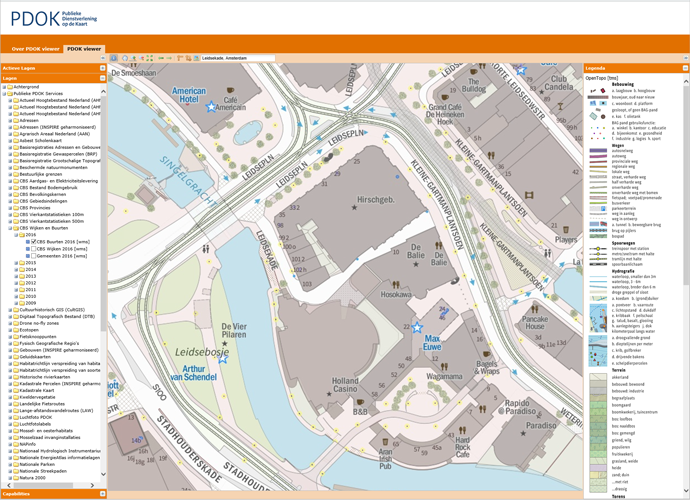Click blue layer icon beside CBS Buurten 2016
The height and width of the screenshot is (500, 690).
click(x=28, y=242)
